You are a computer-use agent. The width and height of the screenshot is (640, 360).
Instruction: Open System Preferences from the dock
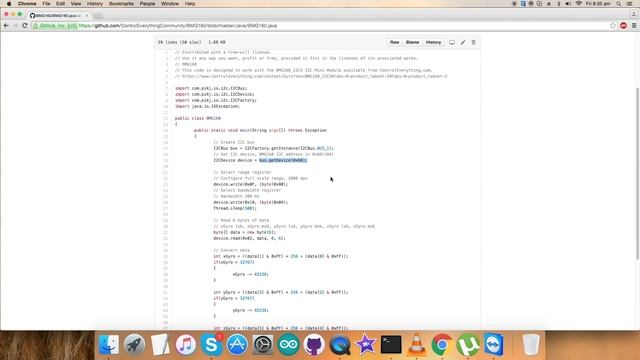pyautogui.click(x=263, y=344)
